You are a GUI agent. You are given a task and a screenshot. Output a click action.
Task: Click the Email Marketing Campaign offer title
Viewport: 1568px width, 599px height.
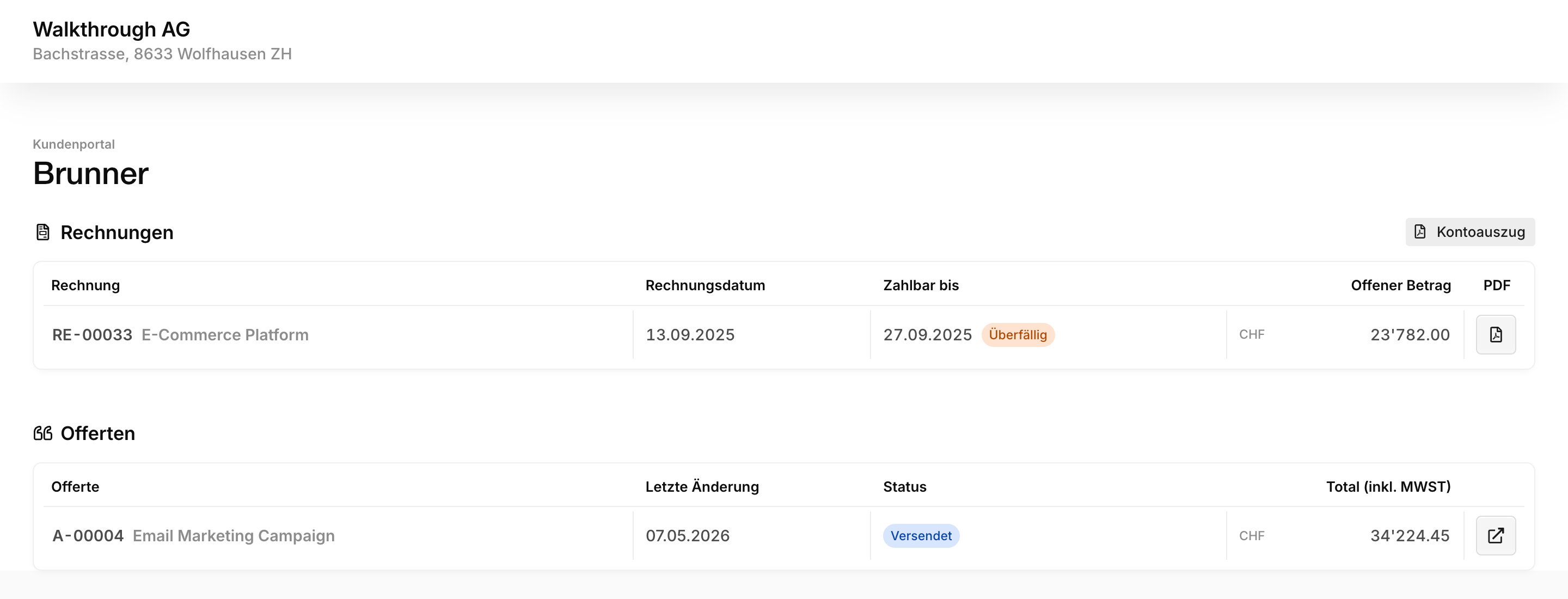click(234, 536)
